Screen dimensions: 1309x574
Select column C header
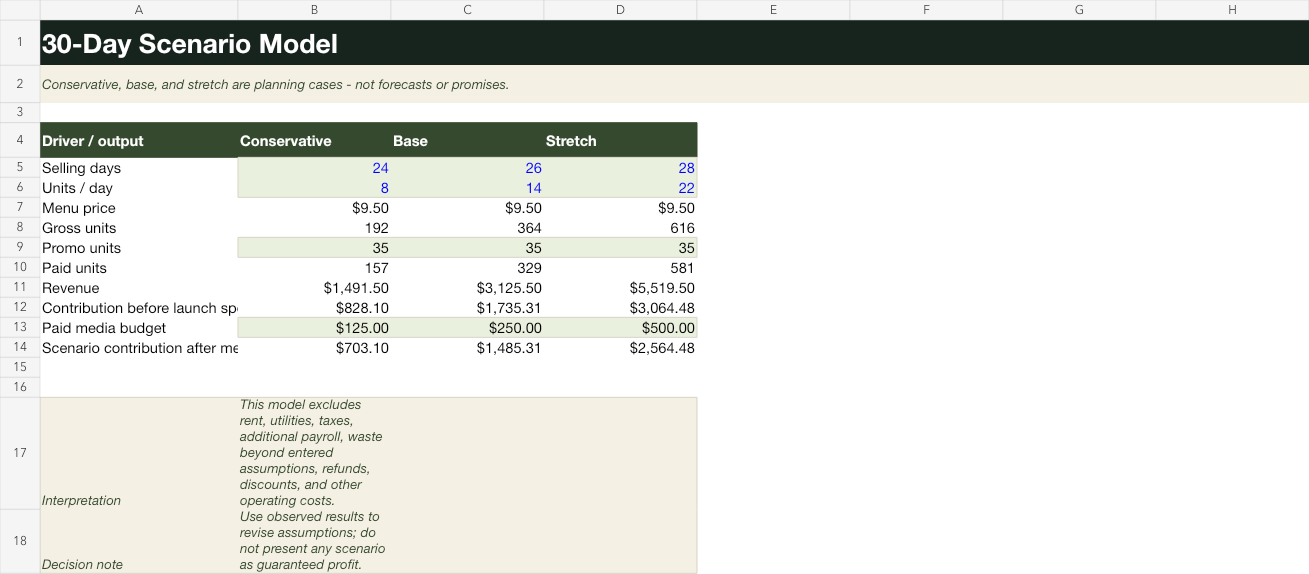pyautogui.click(x=467, y=9)
